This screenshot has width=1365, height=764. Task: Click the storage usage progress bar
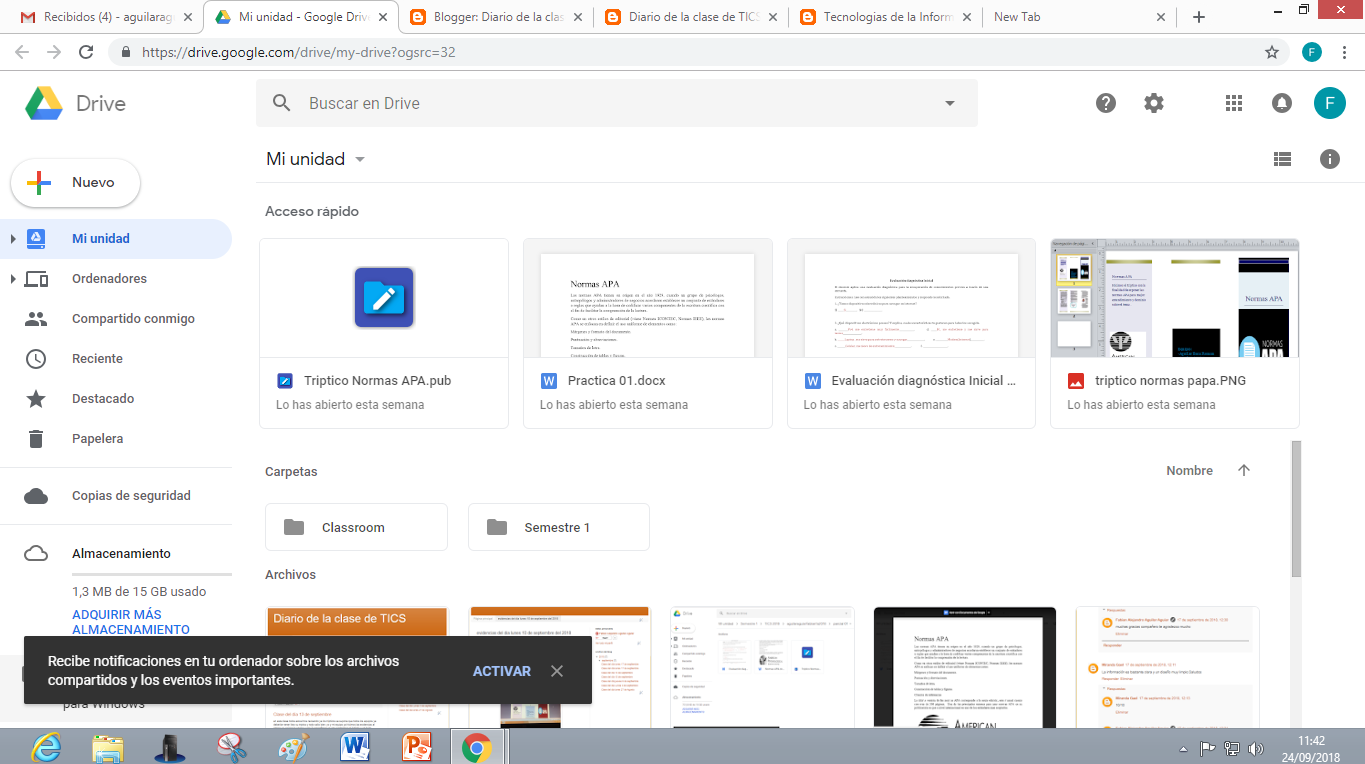[151, 575]
